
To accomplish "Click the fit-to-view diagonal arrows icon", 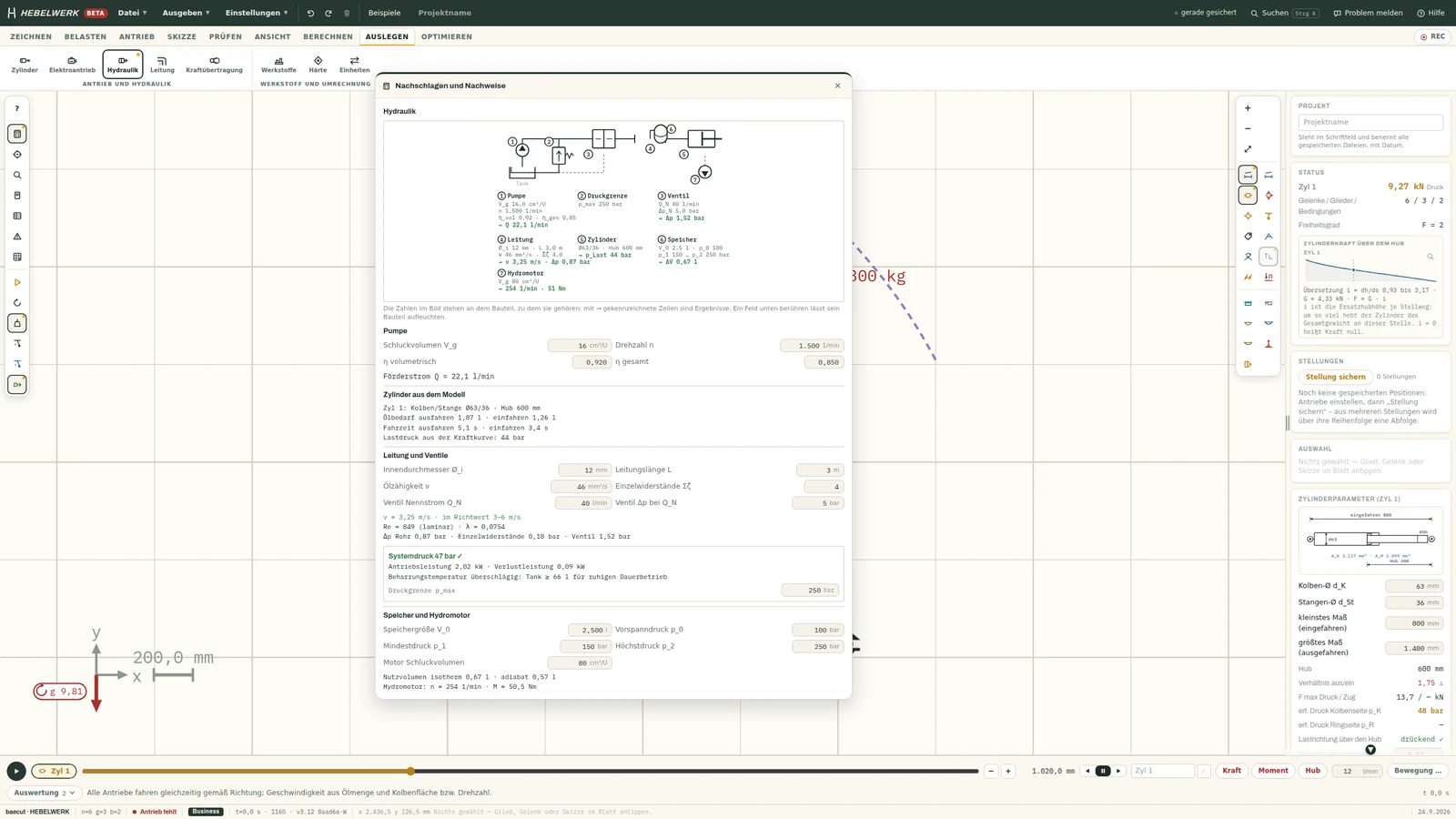I will coord(1248,149).
